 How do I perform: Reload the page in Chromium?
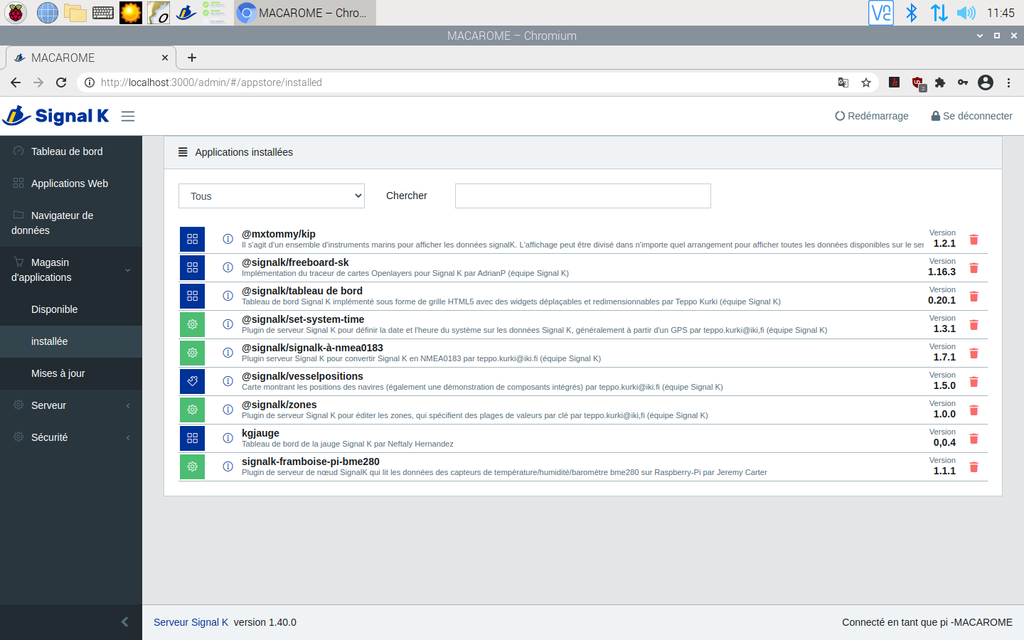click(61, 82)
